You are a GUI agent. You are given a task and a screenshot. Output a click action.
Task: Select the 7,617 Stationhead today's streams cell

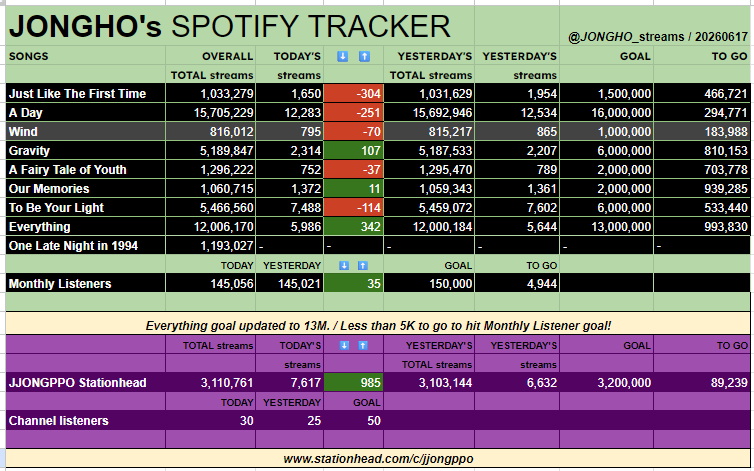pyautogui.click(x=289, y=382)
